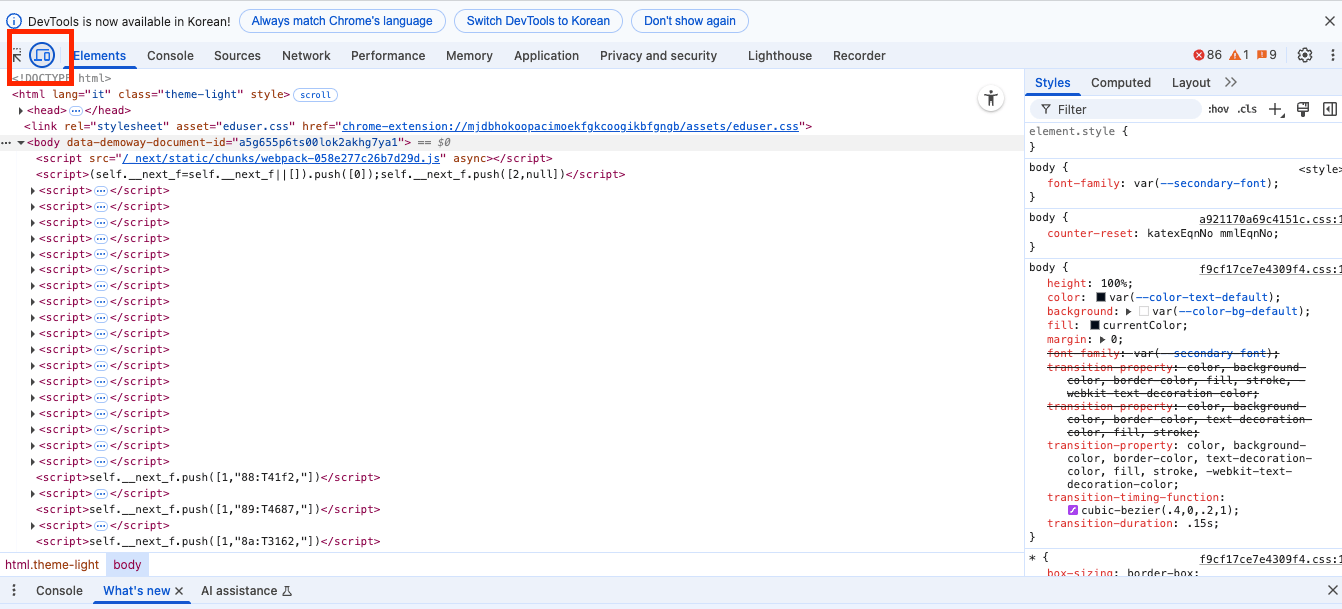Screen dimensions: 1342x609
Task: Show more Styles pane tabs chevron
Action: tap(1231, 82)
